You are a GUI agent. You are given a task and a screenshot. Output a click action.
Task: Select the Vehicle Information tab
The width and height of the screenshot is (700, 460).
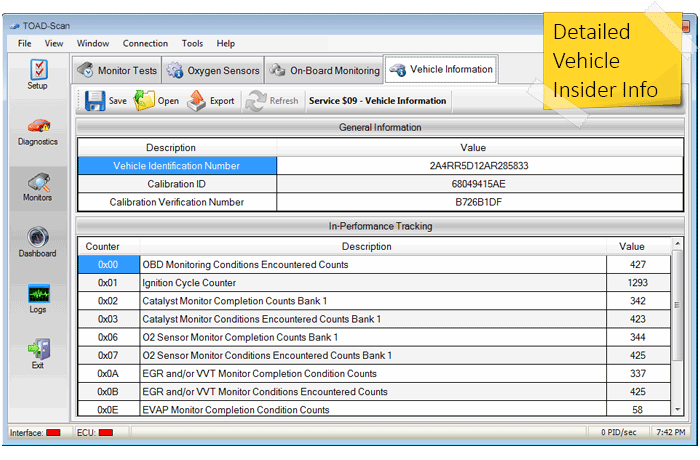coord(441,69)
